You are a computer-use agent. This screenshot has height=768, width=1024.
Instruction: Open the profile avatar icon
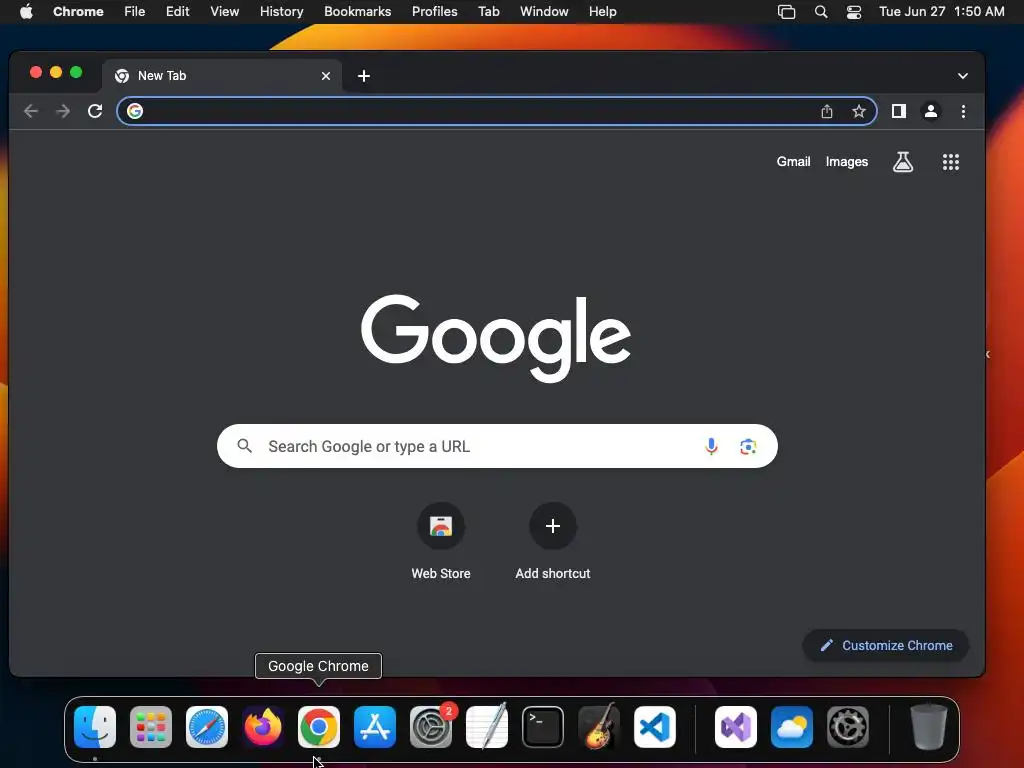coord(931,112)
